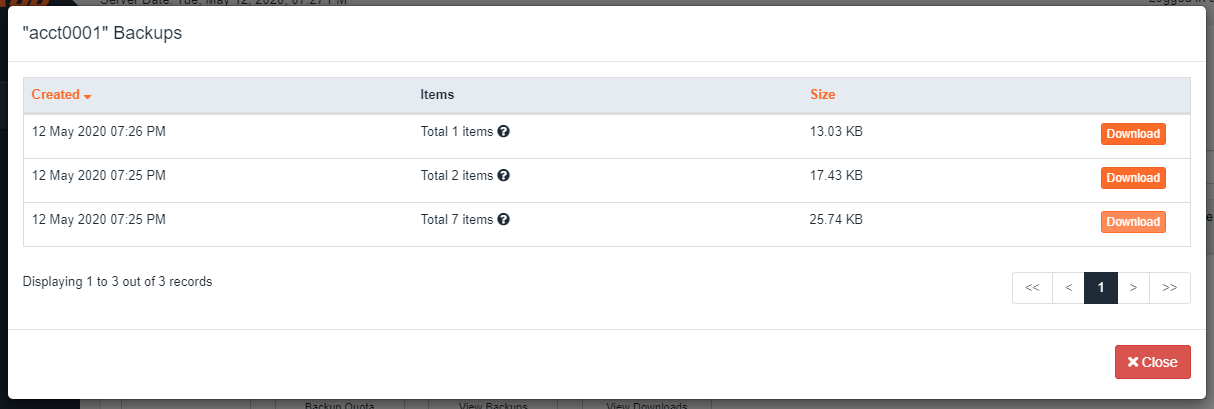Open View Backups tab behind dialog

(x=493, y=404)
